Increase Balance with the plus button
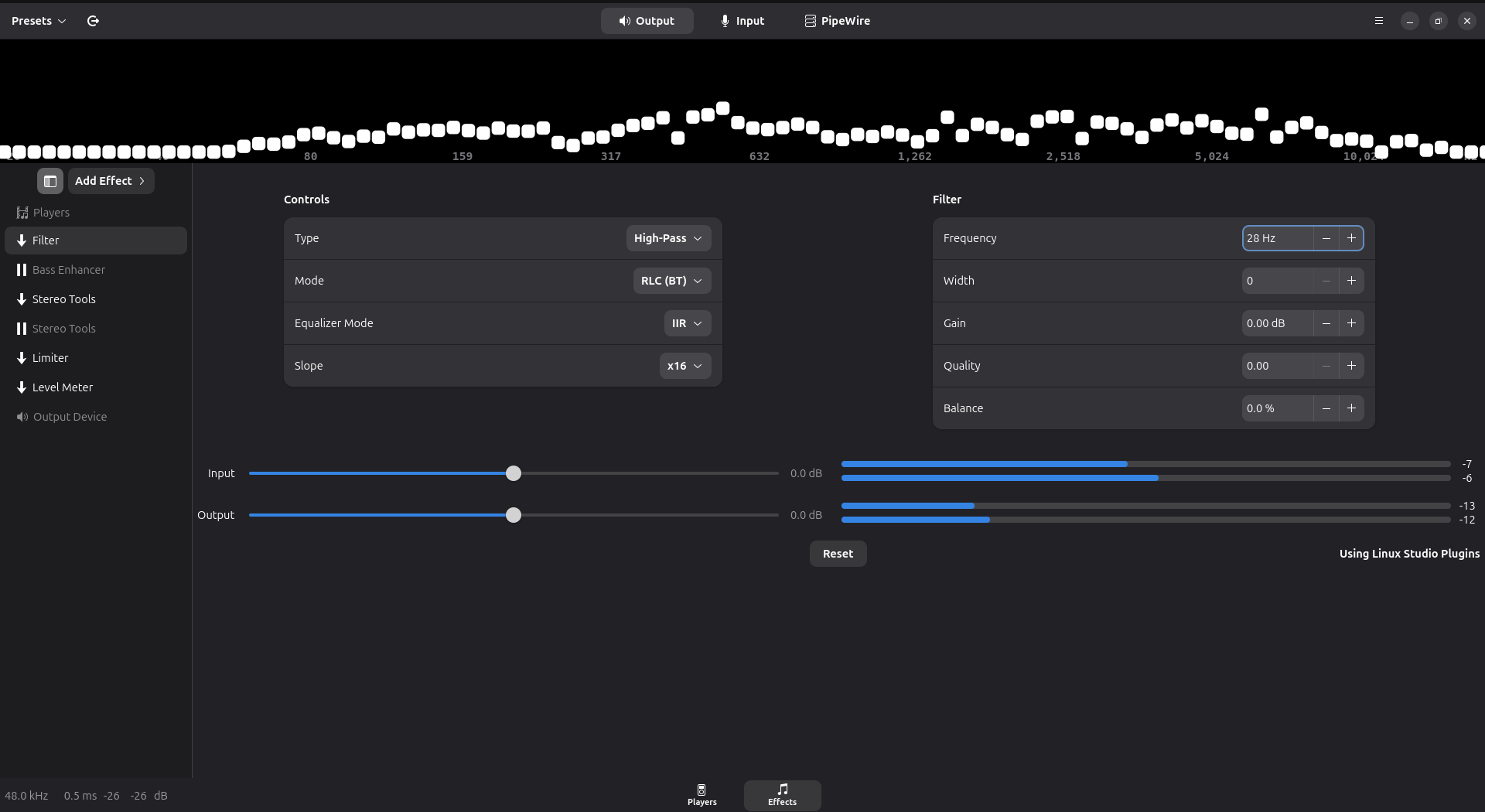 pyautogui.click(x=1351, y=408)
